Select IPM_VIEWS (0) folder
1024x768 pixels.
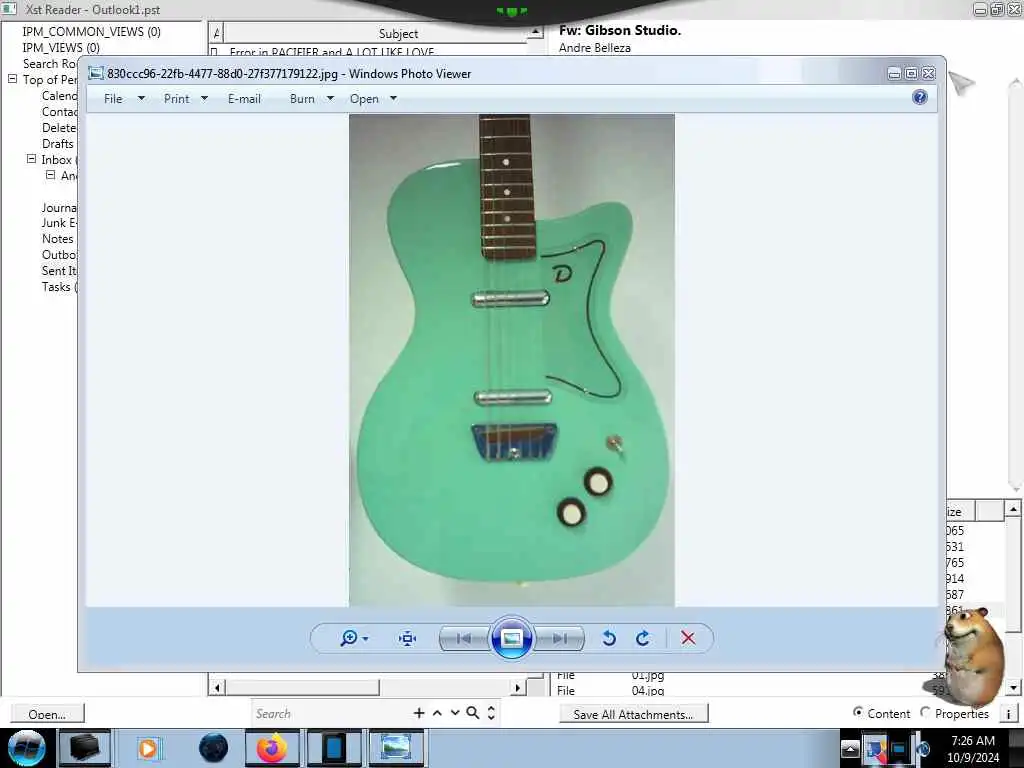pos(61,48)
